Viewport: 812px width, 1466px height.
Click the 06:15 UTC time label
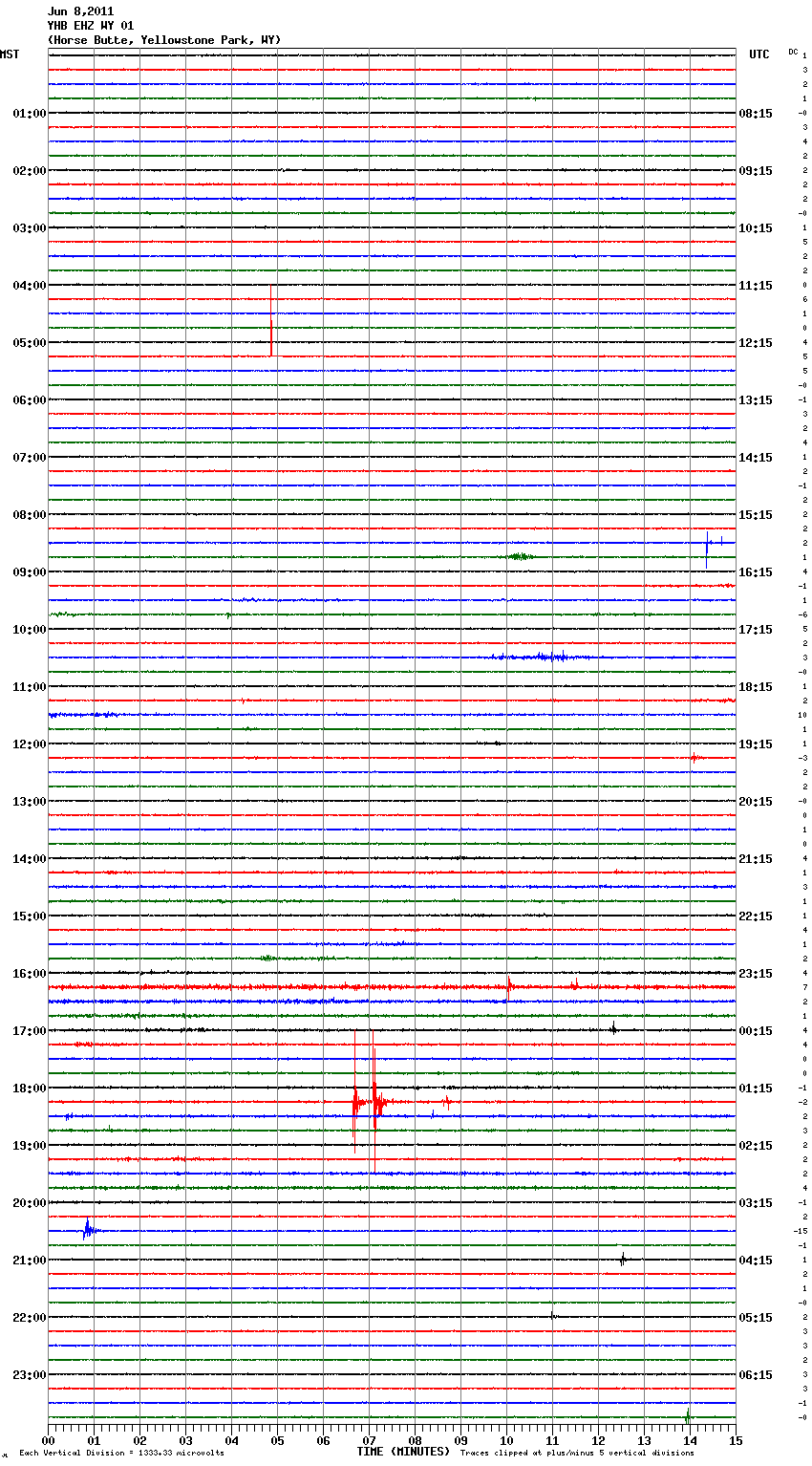pos(756,1375)
